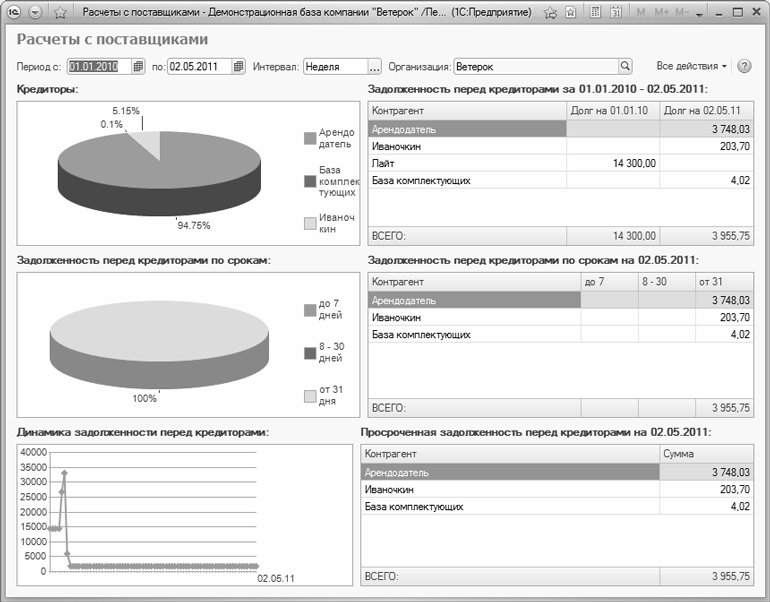Select База комплектующих row in top debt table

(561, 181)
